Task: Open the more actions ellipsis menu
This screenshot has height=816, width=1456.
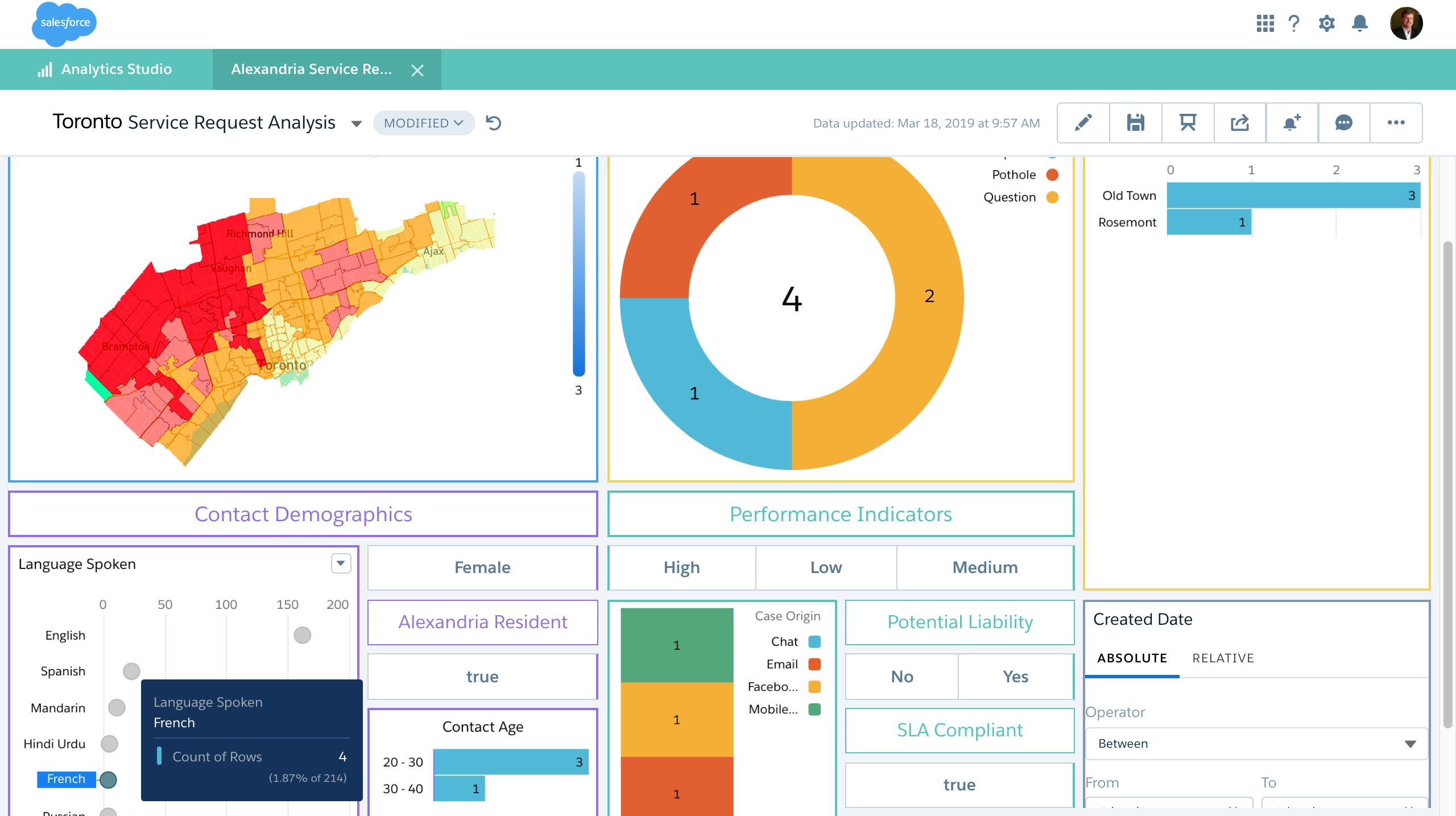Action: click(1396, 122)
